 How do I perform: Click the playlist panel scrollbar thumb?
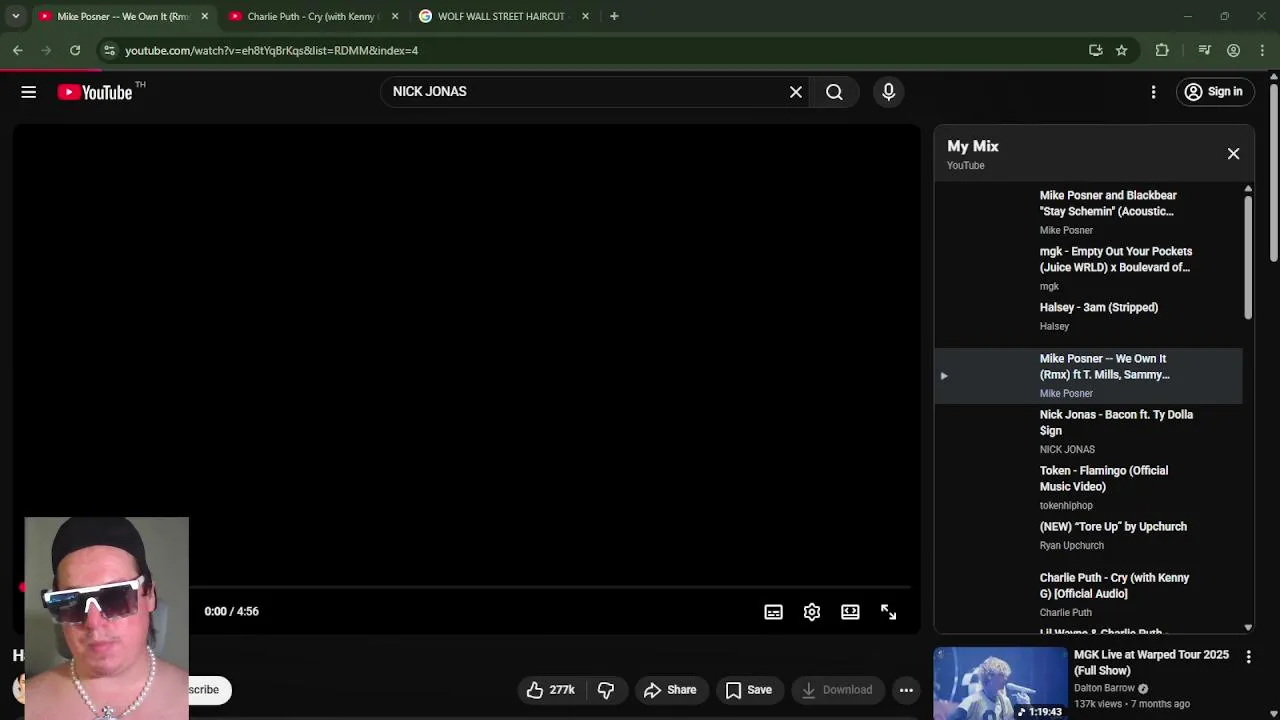(x=1248, y=257)
